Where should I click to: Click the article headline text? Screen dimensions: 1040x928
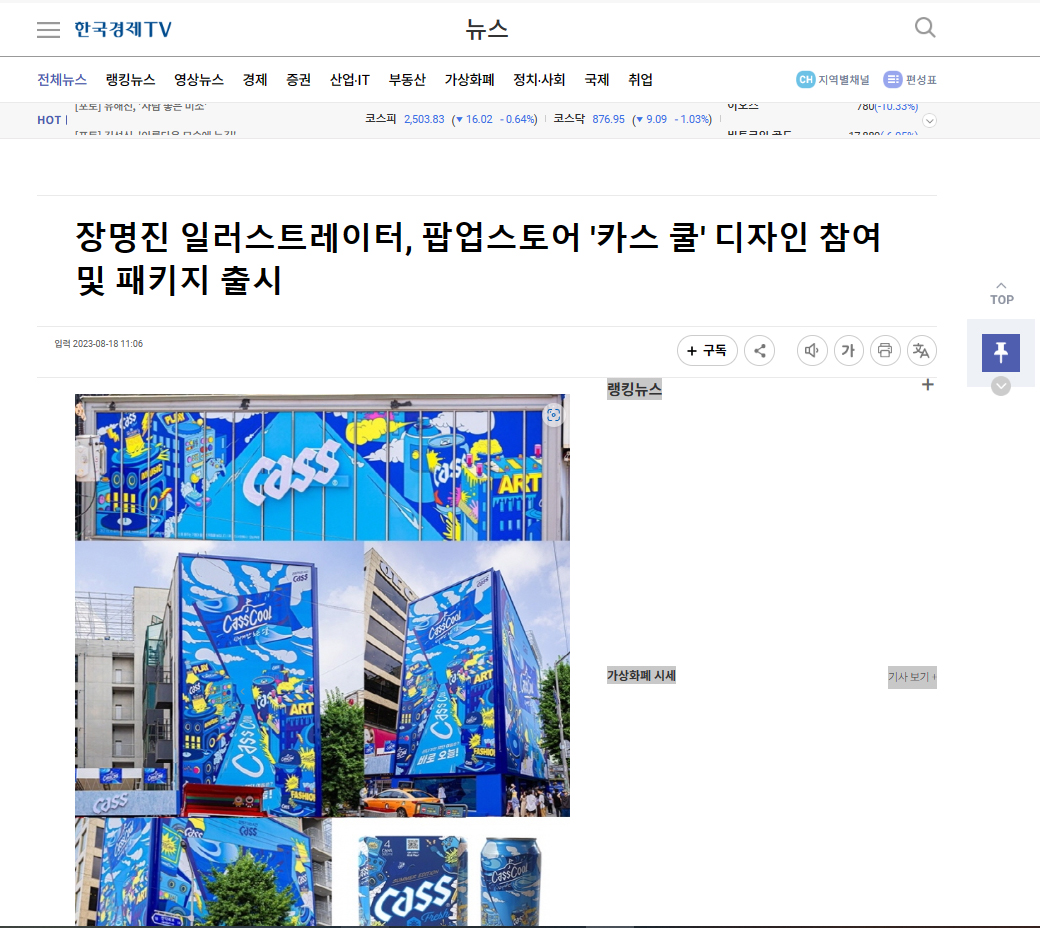tap(478, 257)
